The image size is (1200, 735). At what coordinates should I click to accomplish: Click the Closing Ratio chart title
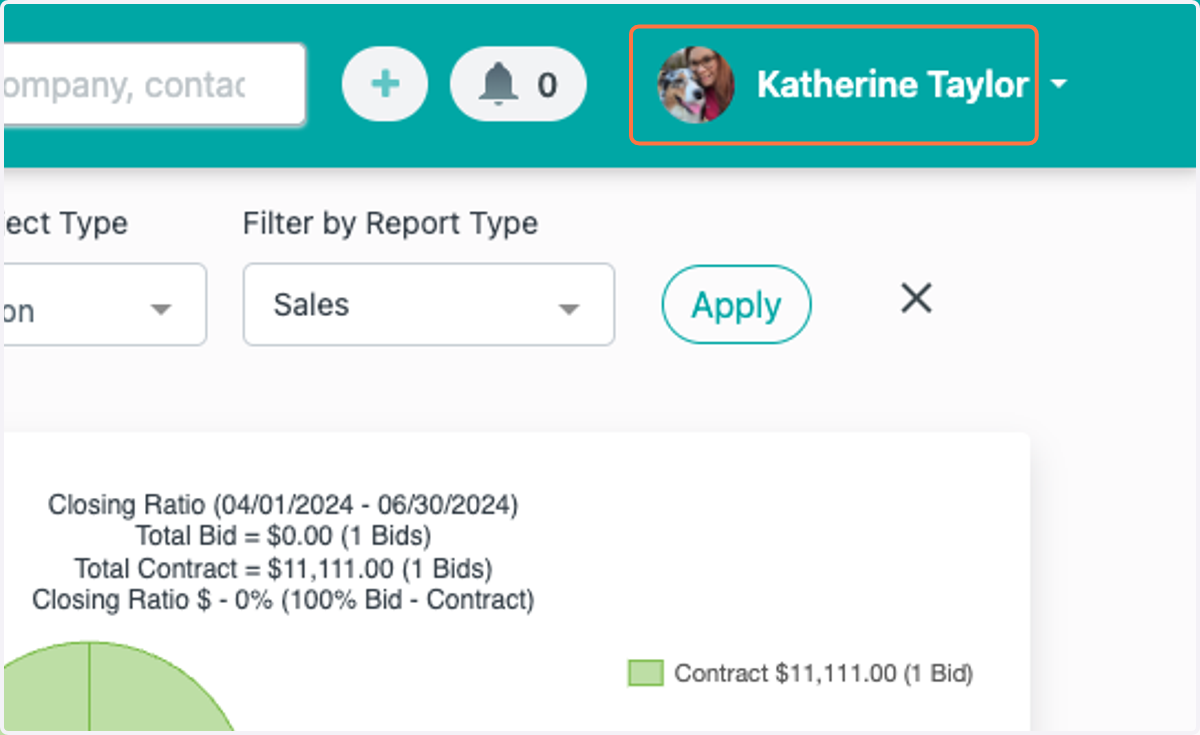(283, 505)
